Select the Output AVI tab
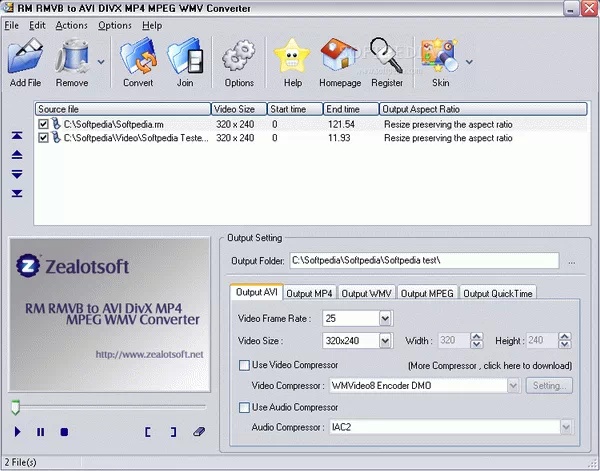The width and height of the screenshot is (600, 471). (256, 292)
